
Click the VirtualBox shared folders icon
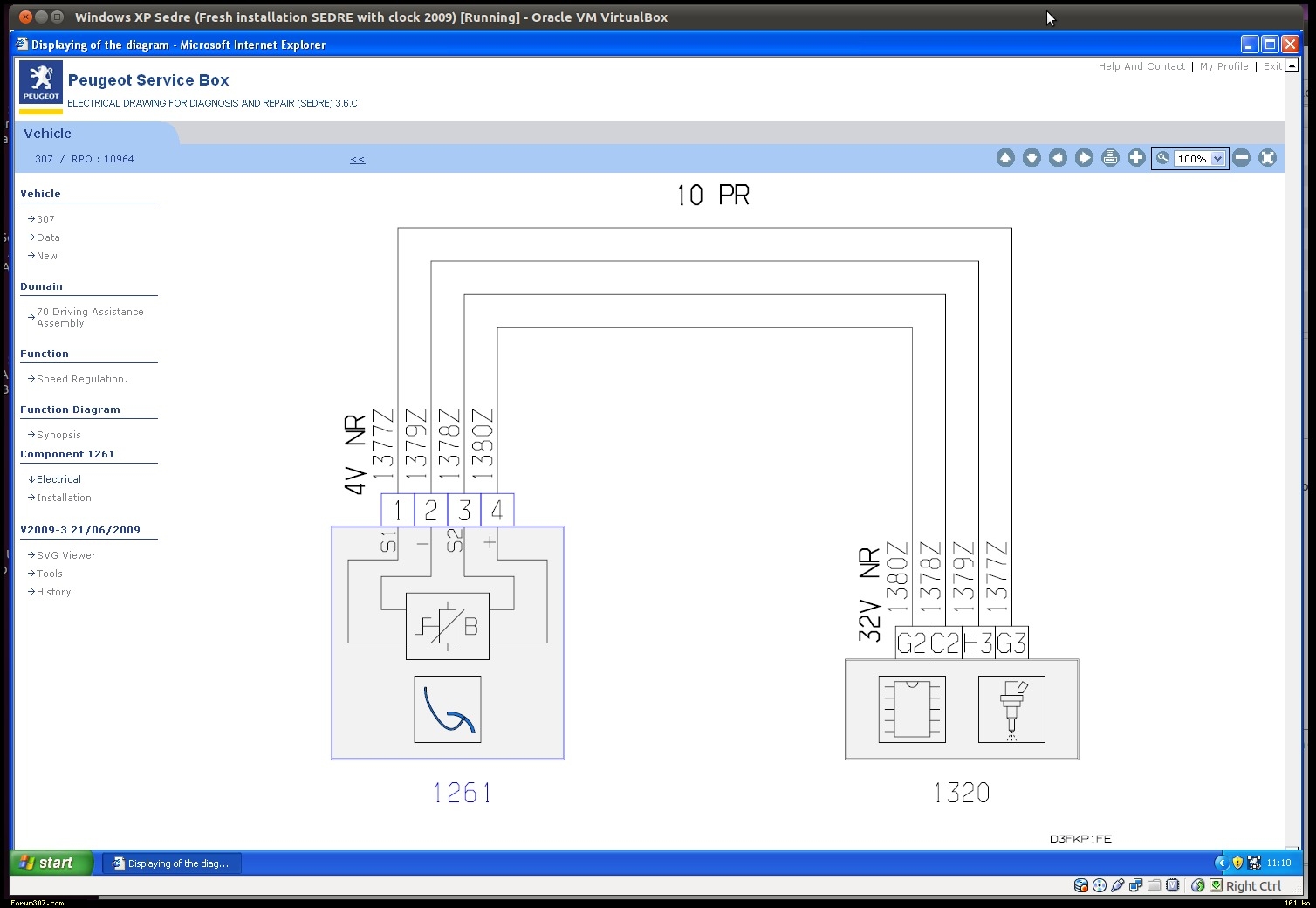tap(1155, 885)
